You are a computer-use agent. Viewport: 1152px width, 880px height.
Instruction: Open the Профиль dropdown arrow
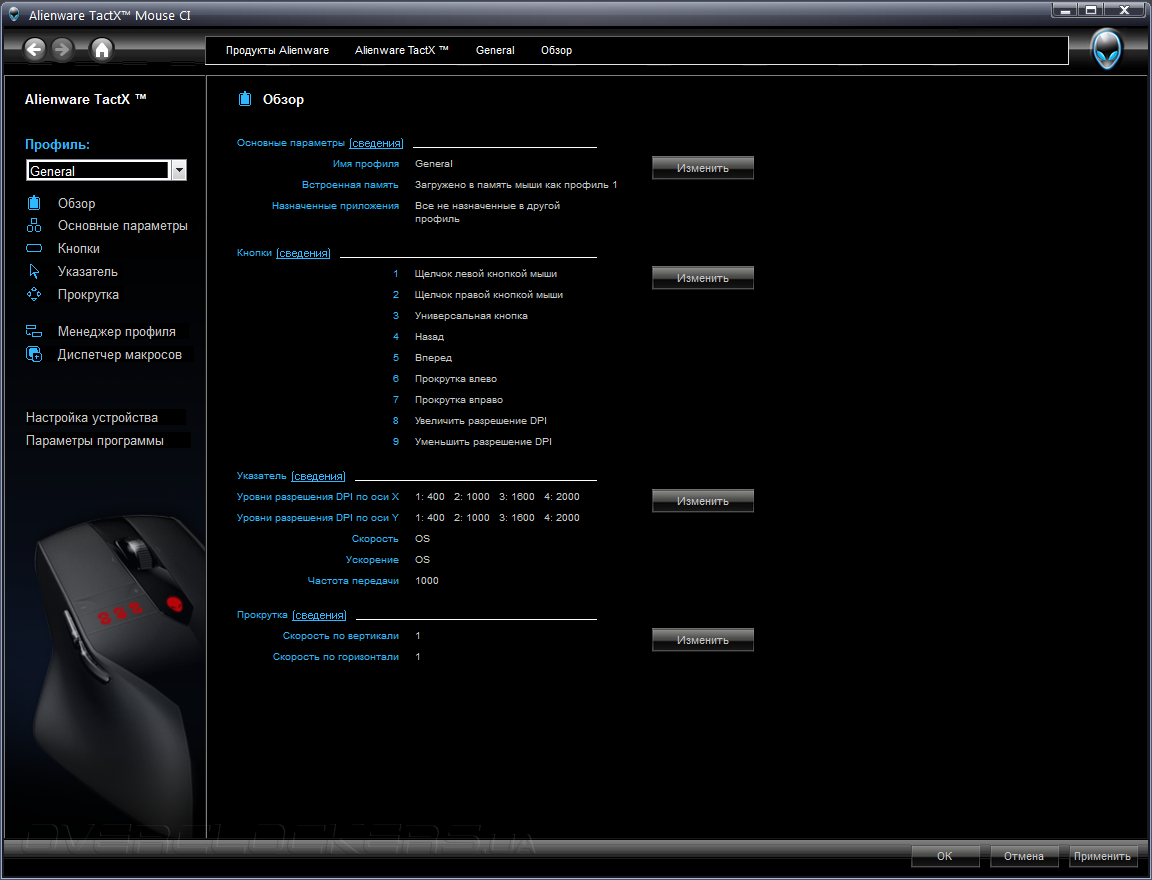click(179, 170)
